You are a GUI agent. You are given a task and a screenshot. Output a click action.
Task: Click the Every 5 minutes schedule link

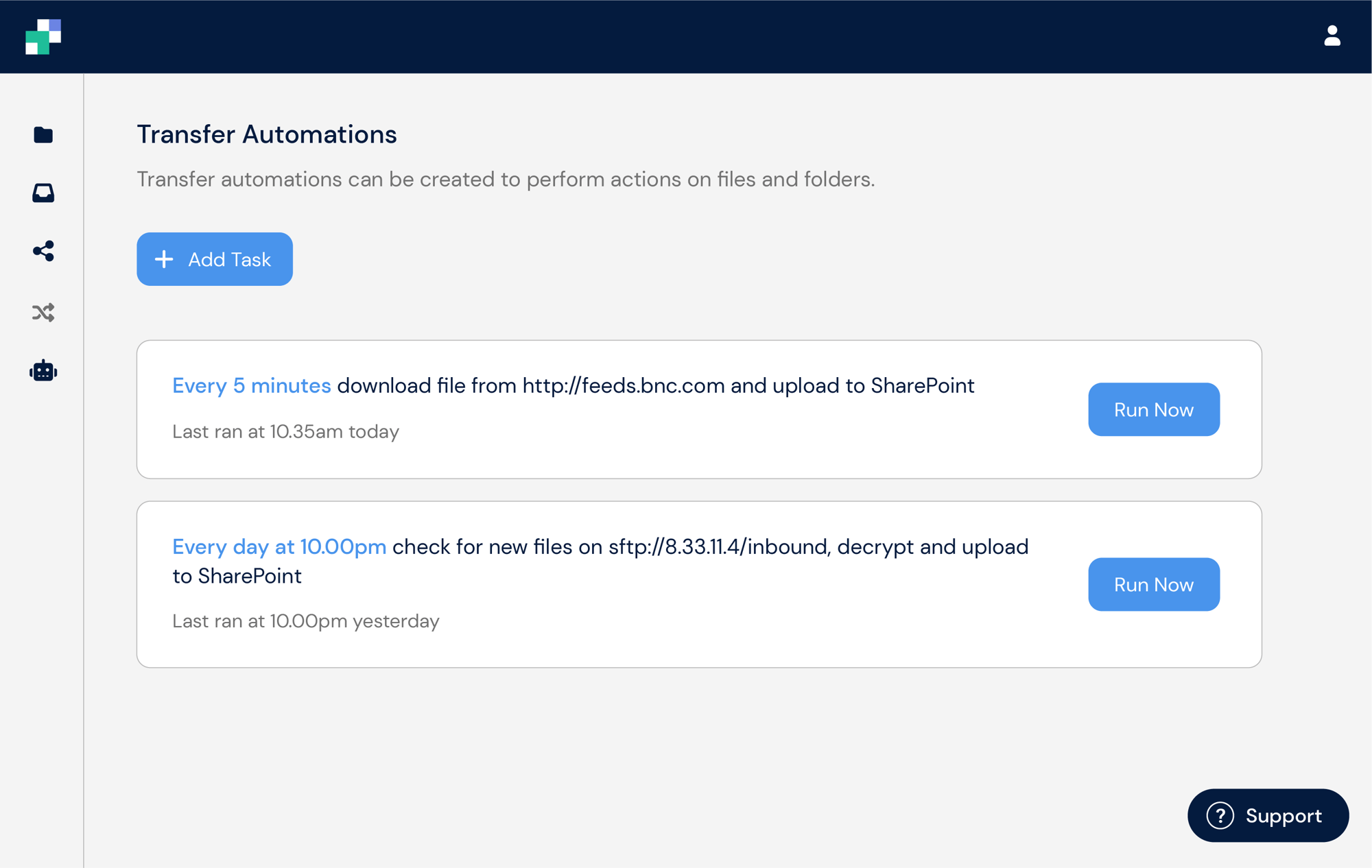click(252, 385)
